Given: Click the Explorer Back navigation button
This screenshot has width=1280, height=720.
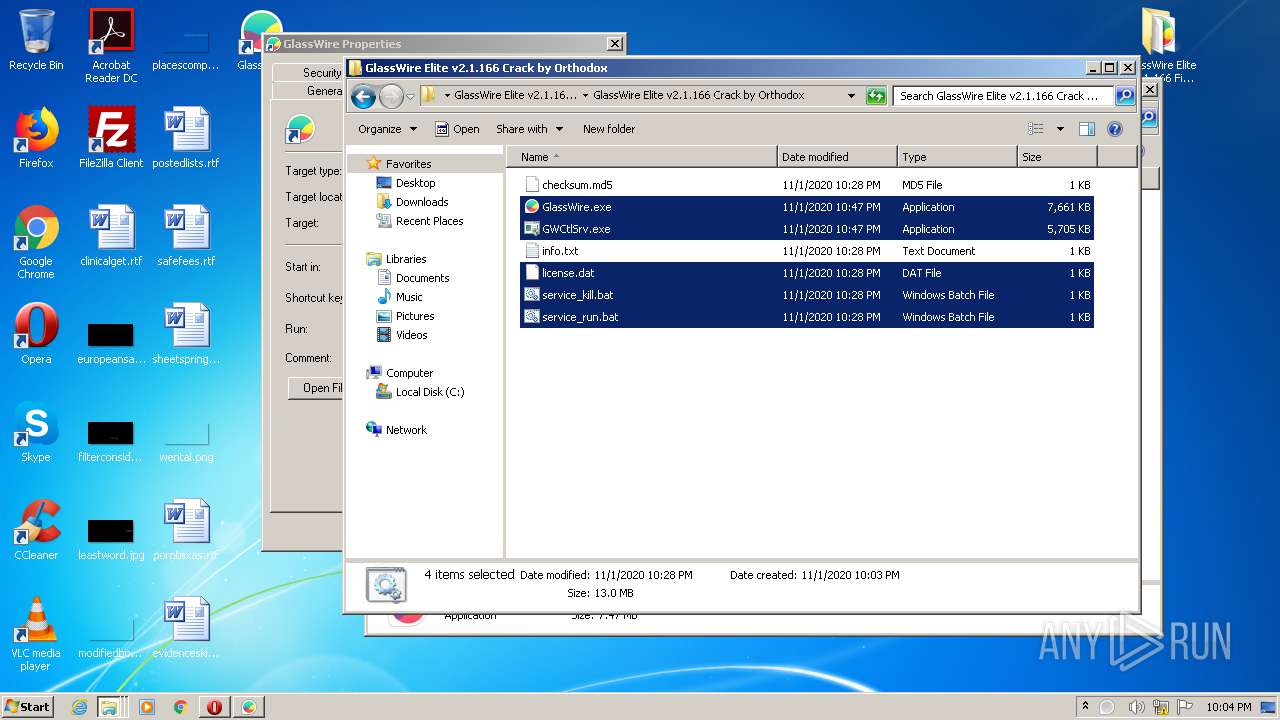Looking at the screenshot, I should pos(363,96).
